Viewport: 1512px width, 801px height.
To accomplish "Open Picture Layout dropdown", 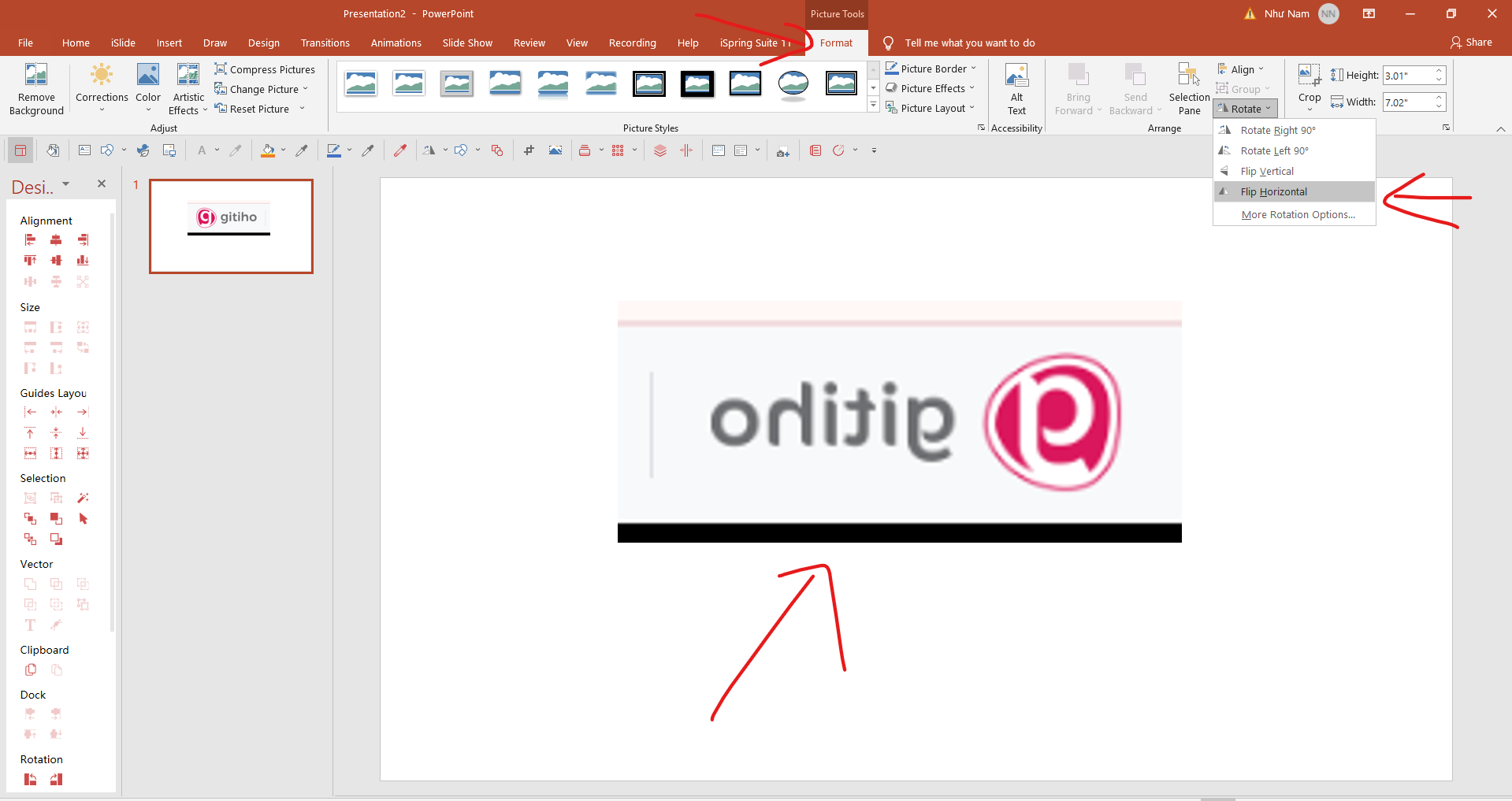I will [931, 108].
